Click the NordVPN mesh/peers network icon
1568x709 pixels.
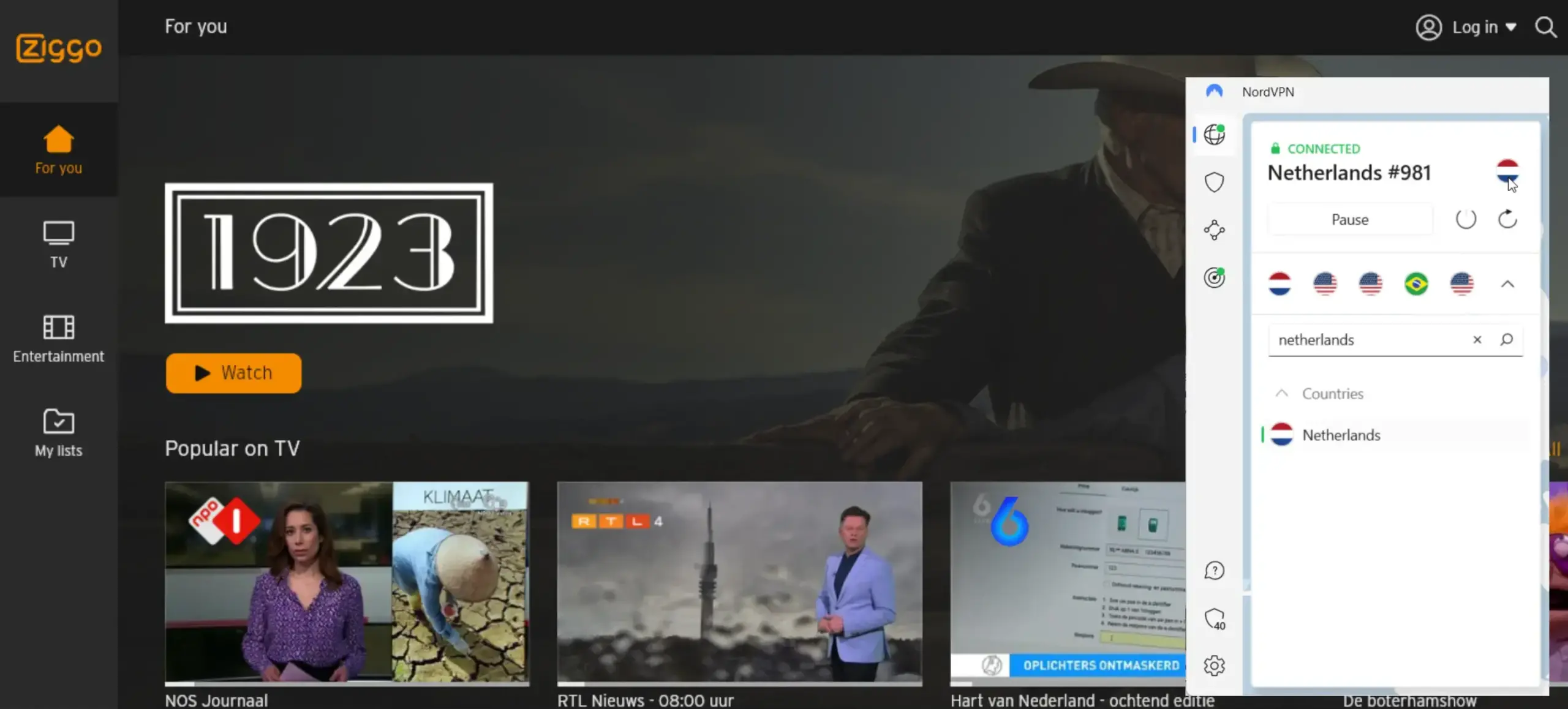click(1214, 230)
